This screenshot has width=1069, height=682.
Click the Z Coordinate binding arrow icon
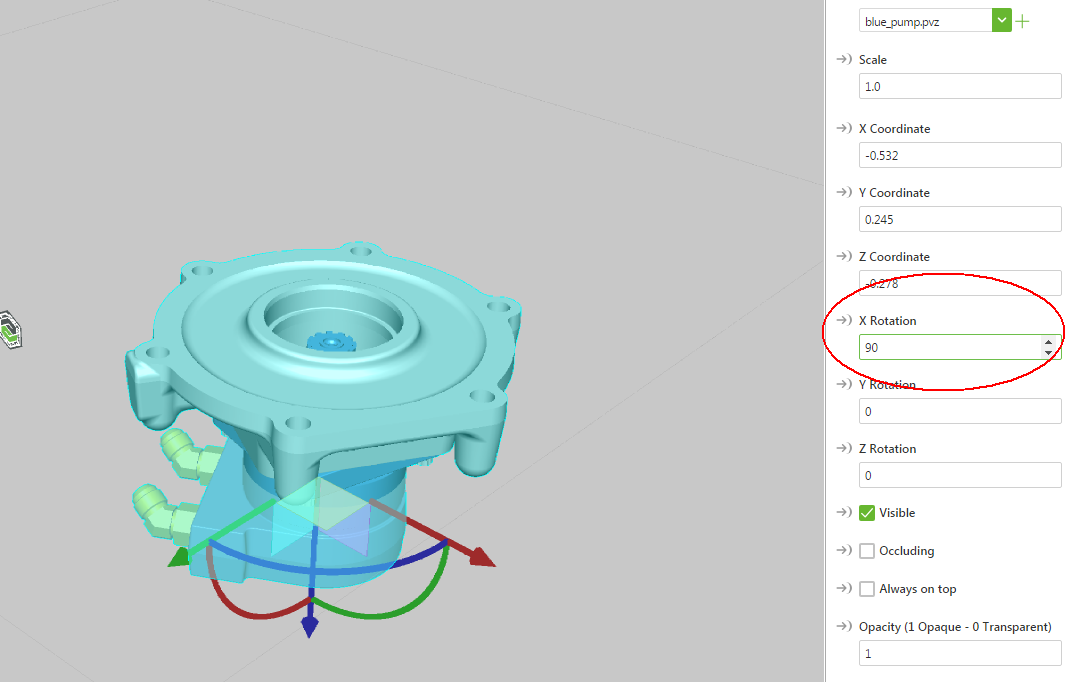pyautogui.click(x=844, y=256)
